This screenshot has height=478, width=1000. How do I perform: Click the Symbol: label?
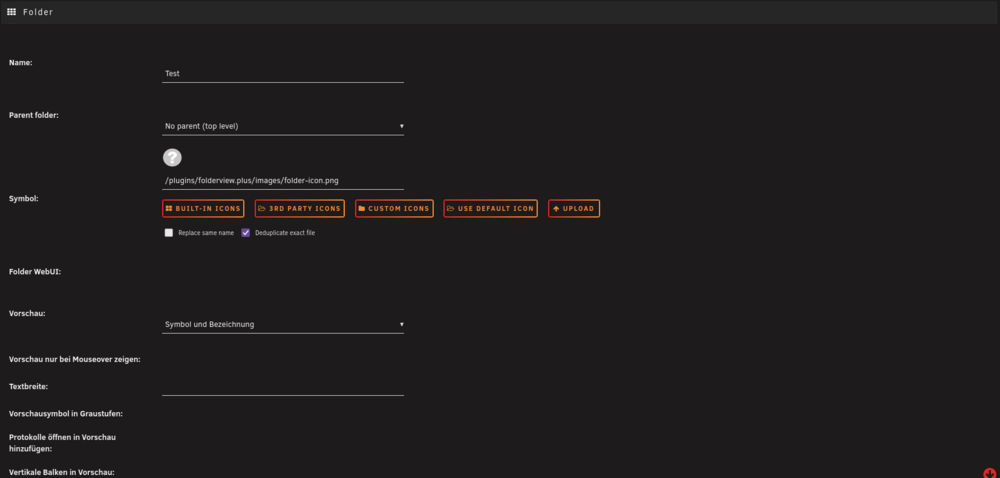point(24,198)
